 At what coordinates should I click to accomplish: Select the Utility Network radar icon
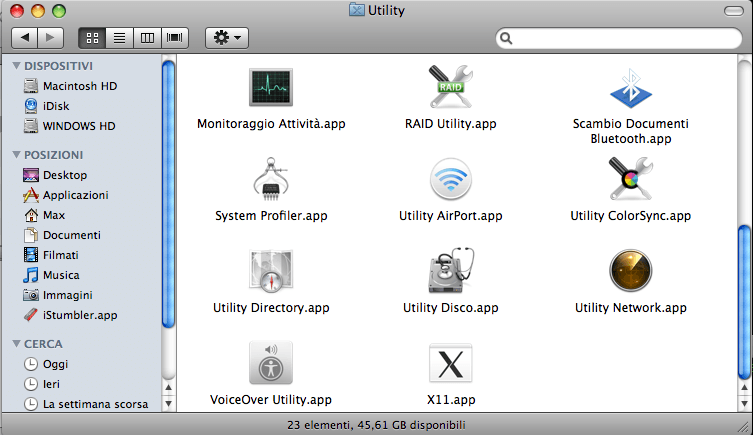pos(631,271)
